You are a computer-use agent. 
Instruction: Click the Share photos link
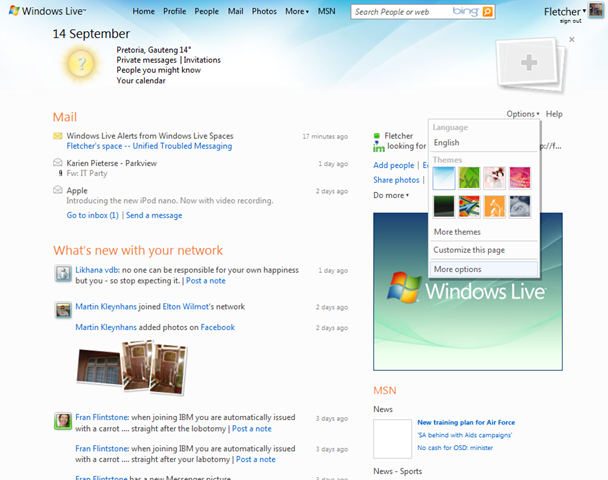pos(396,180)
